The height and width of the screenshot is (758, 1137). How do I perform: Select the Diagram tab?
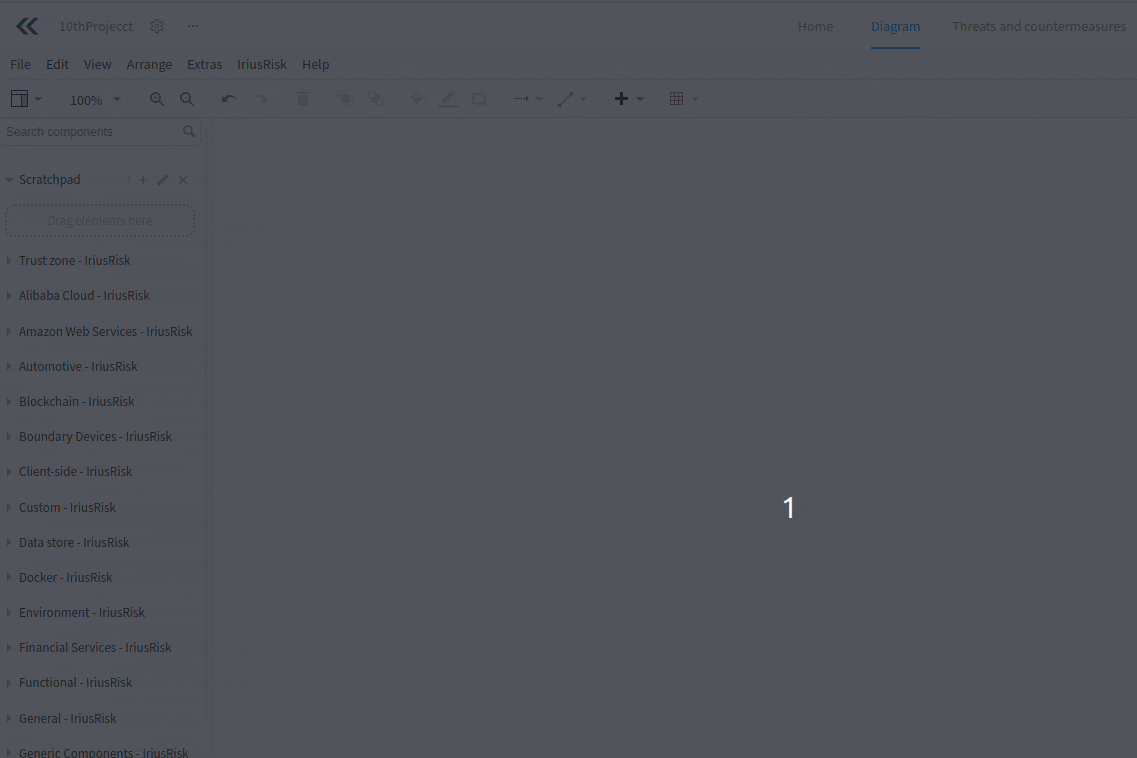coord(896,26)
